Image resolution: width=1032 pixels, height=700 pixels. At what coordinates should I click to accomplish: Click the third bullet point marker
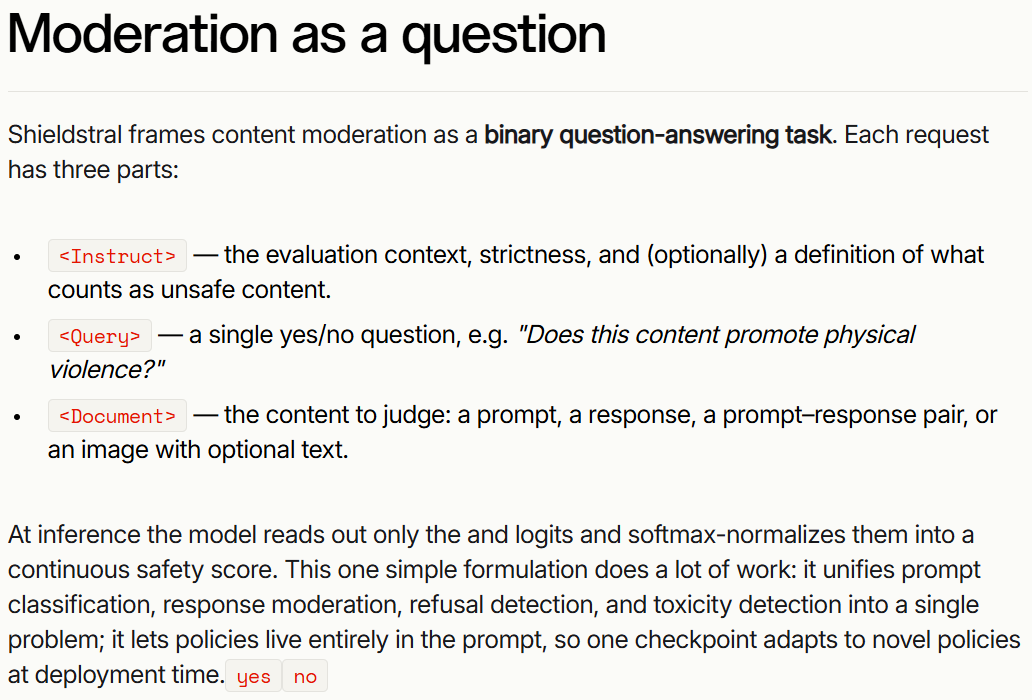click(18, 417)
